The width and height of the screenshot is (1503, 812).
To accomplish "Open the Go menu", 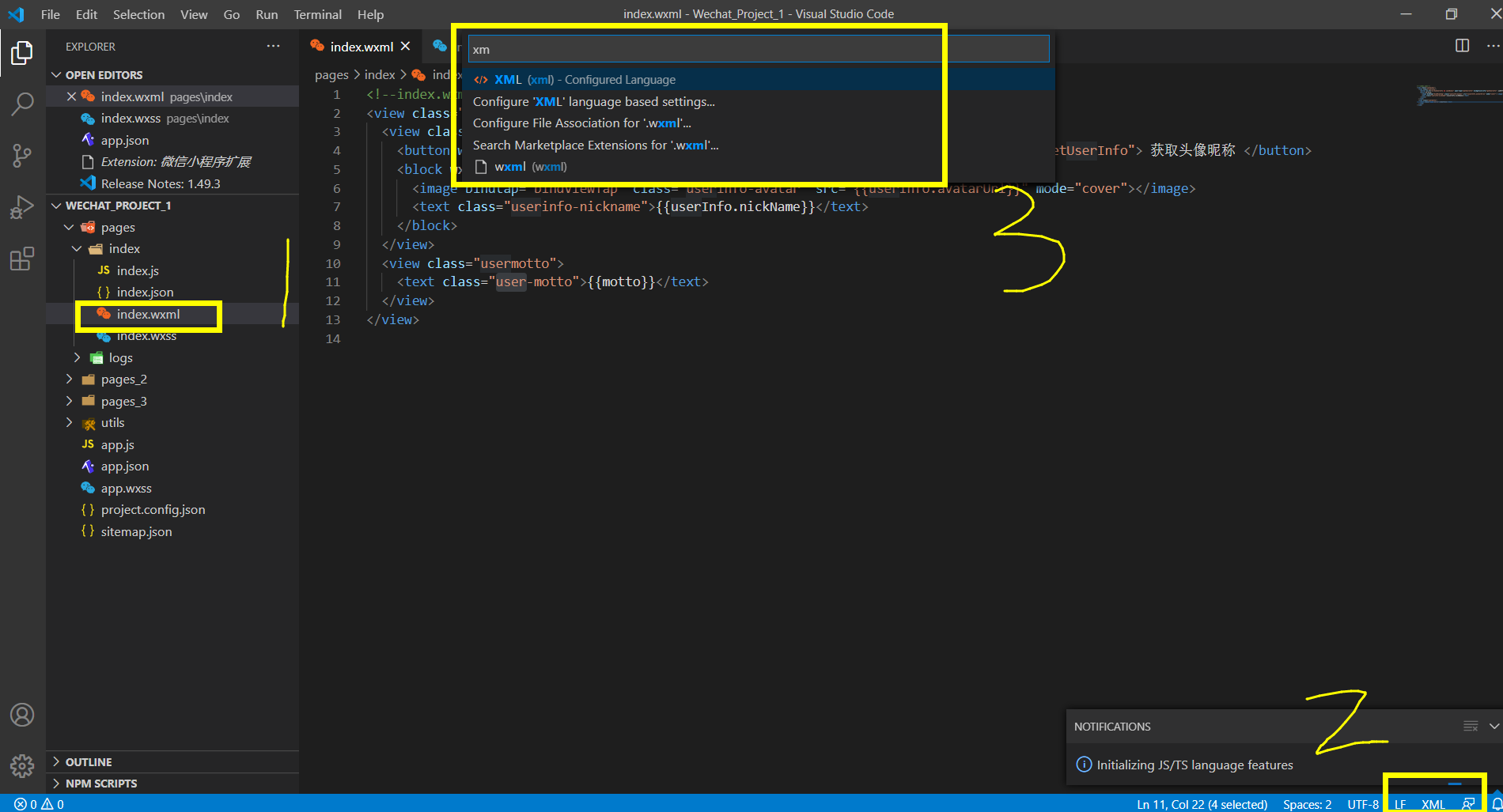I will pyautogui.click(x=231, y=14).
